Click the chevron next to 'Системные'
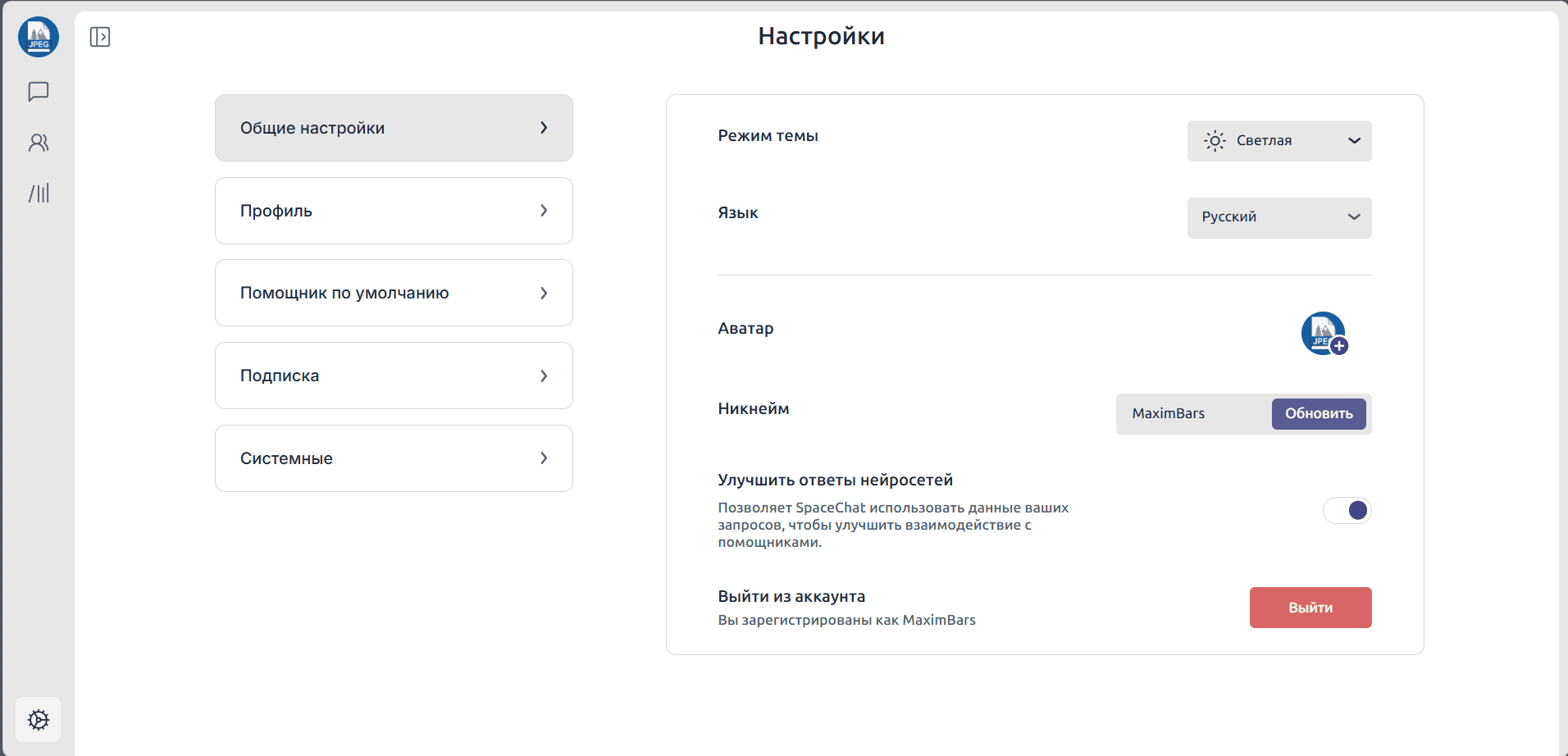The height and width of the screenshot is (756, 1568). point(544,458)
